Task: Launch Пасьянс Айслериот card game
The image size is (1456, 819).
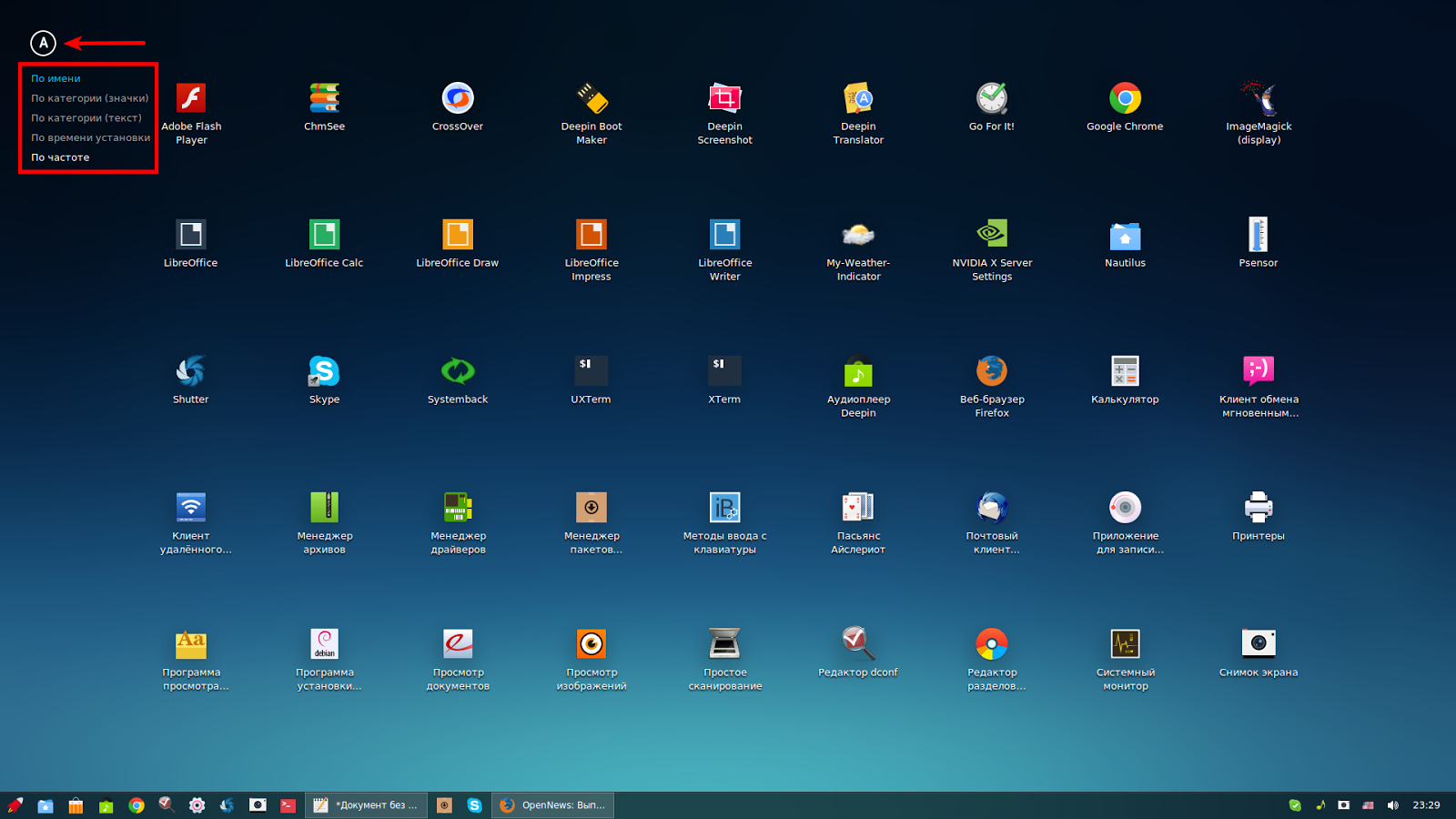Action: click(858, 508)
